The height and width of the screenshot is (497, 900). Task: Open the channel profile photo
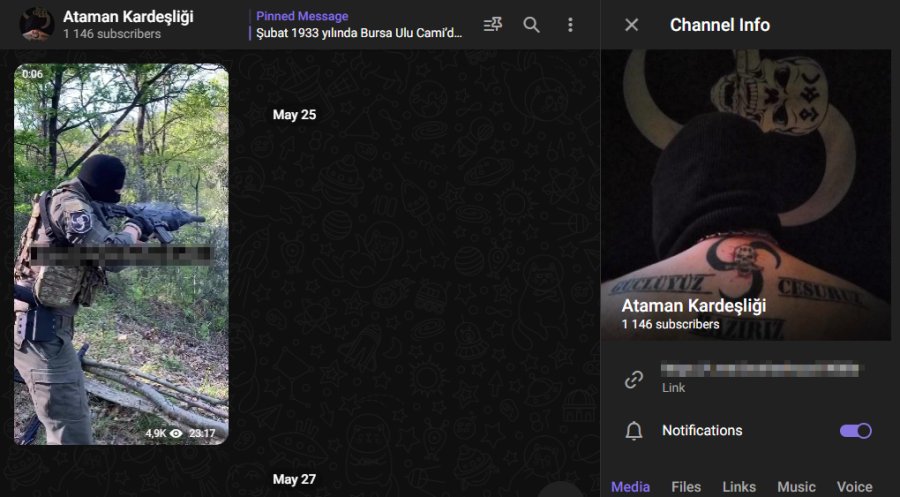coord(746,195)
